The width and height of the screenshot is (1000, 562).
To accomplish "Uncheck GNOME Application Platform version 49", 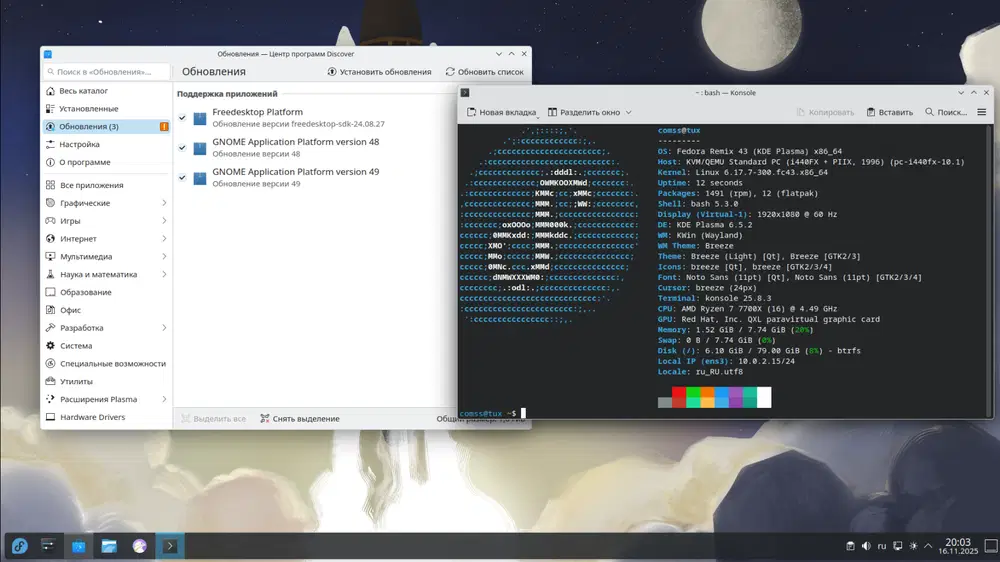I will [x=182, y=177].
